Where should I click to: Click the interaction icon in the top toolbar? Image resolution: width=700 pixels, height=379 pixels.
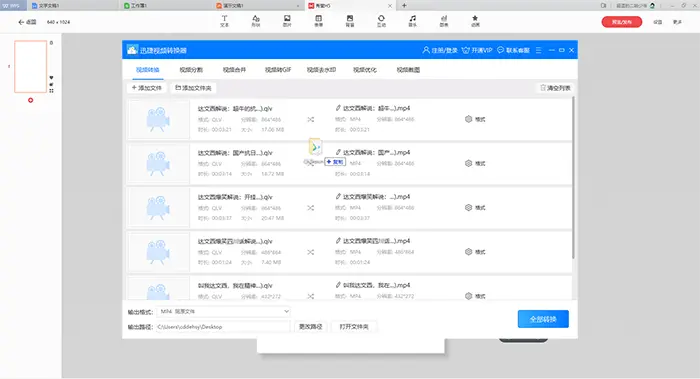point(381,19)
